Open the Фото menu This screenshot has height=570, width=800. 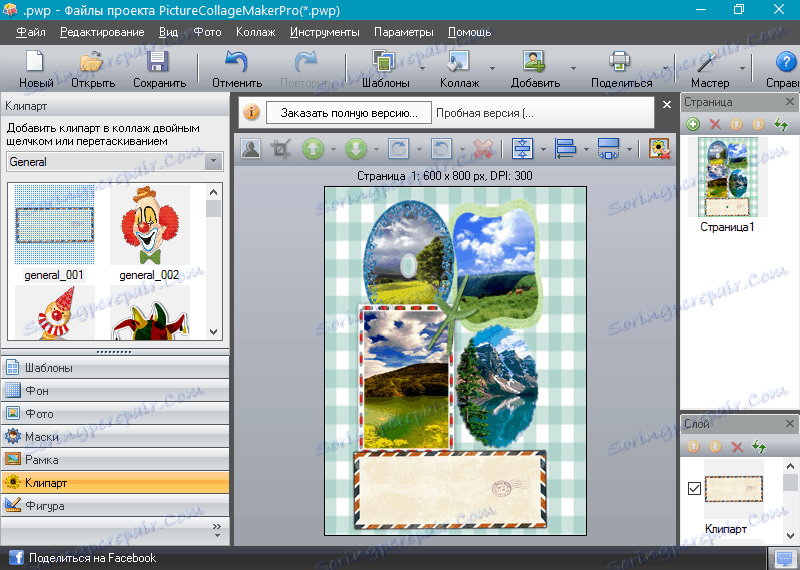(x=207, y=32)
